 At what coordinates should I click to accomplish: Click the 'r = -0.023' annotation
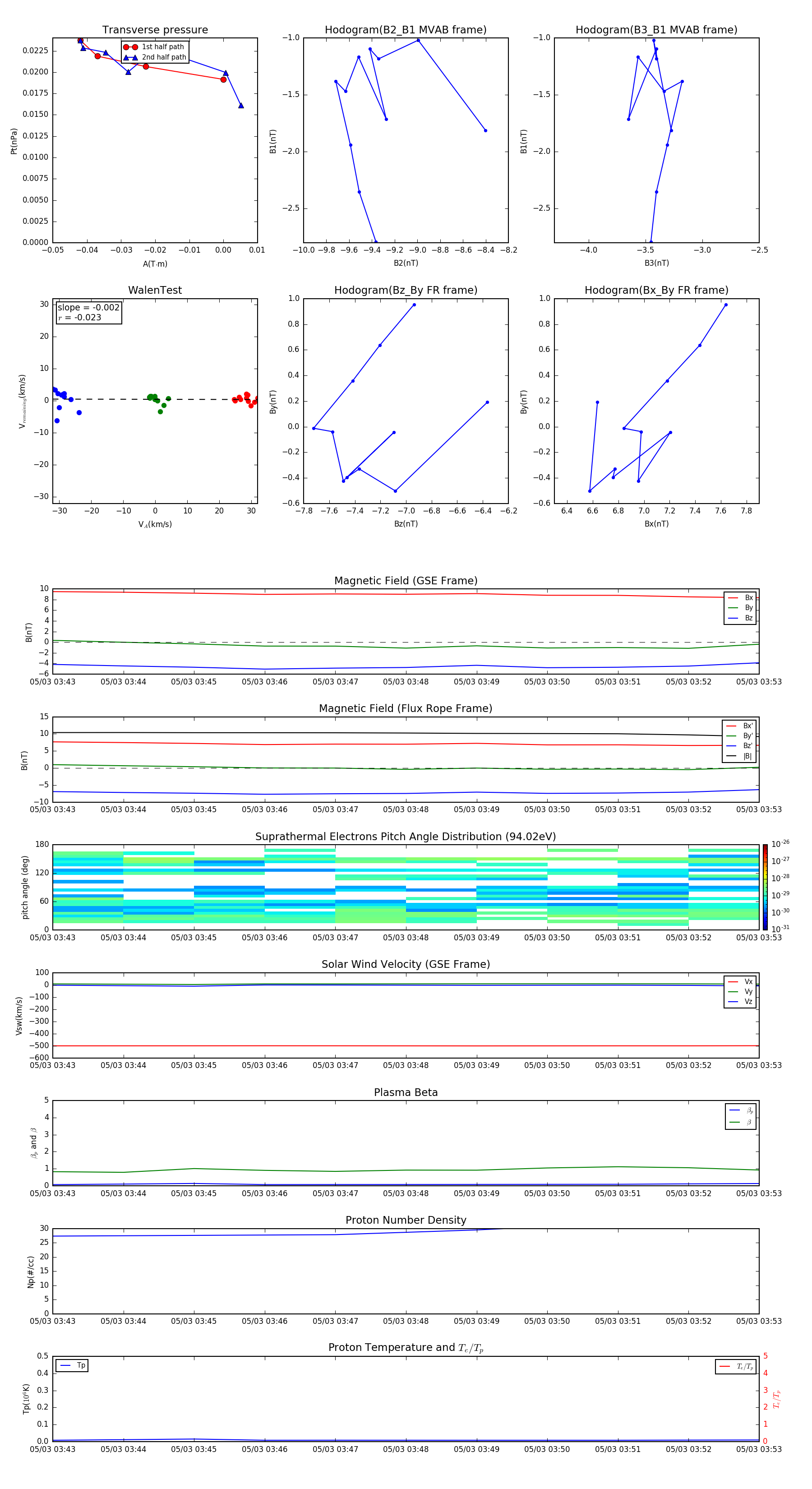80,317
